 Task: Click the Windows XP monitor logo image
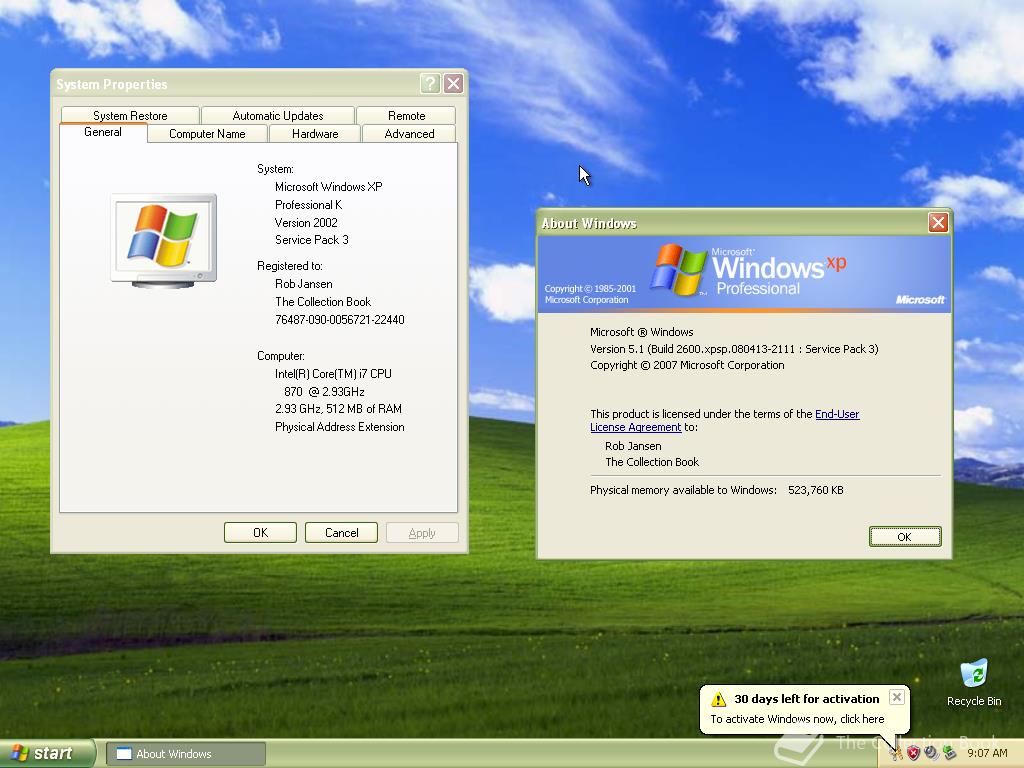pyautogui.click(x=163, y=240)
